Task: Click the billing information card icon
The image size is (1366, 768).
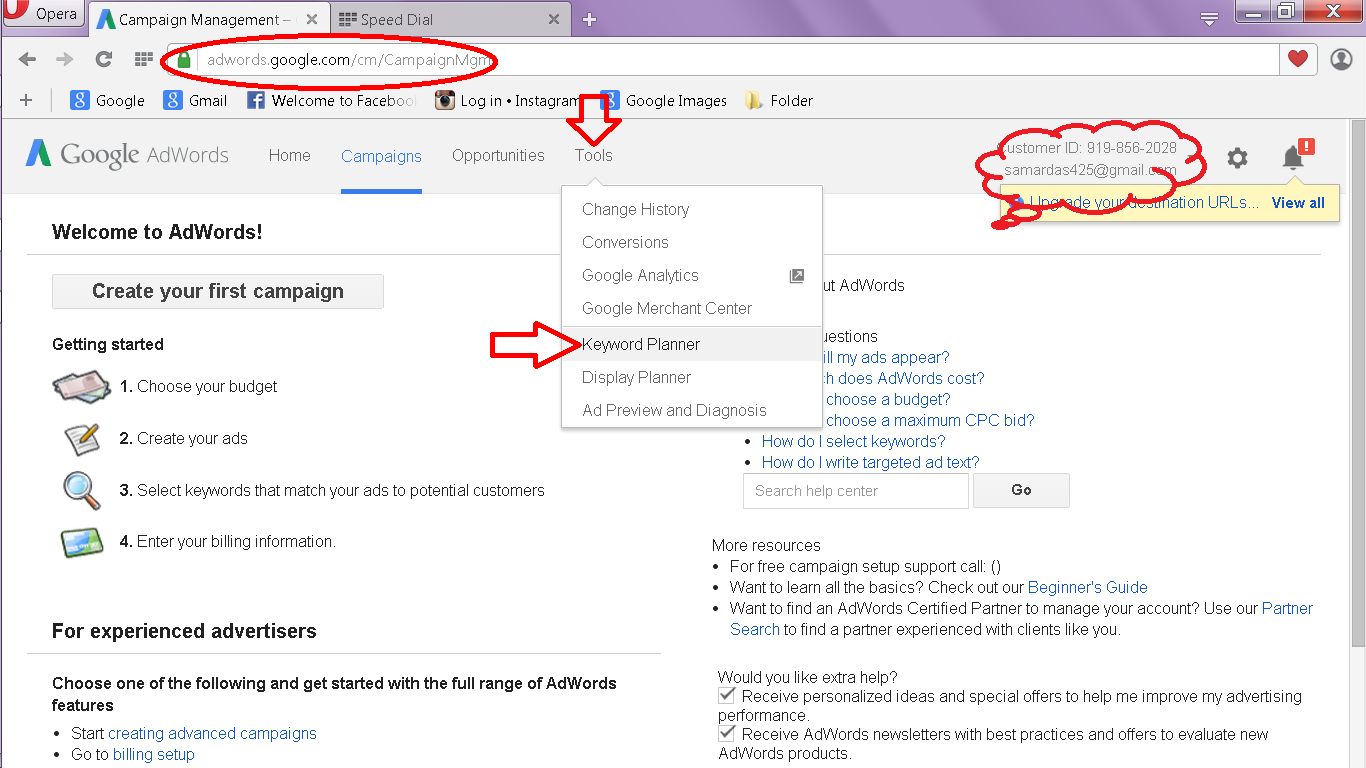Action: [x=81, y=542]
